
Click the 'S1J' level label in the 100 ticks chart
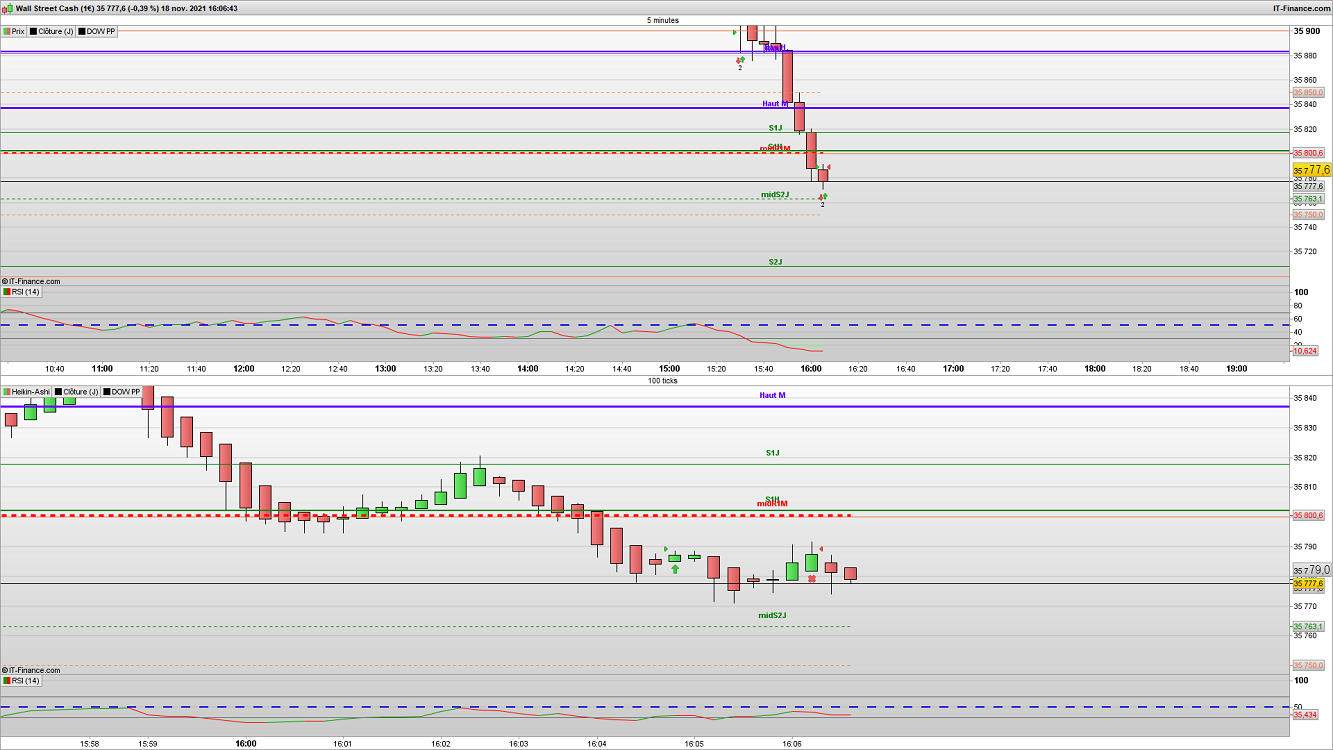772,453
